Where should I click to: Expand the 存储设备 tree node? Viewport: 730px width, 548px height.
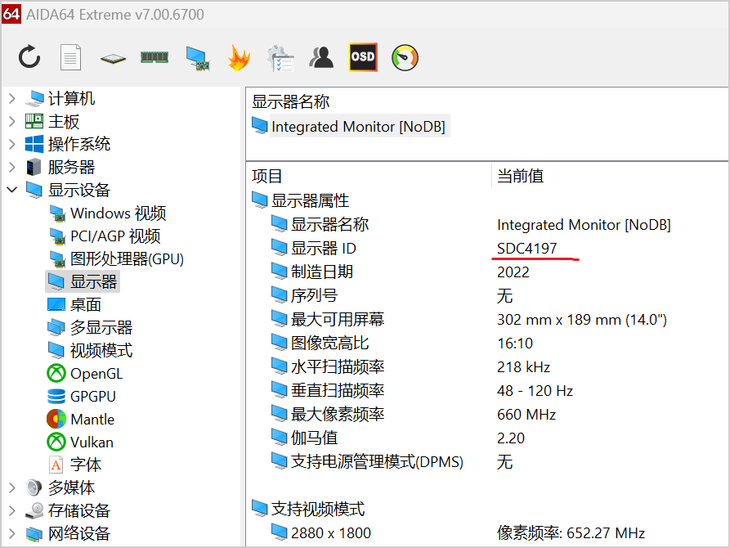[12, 510]
